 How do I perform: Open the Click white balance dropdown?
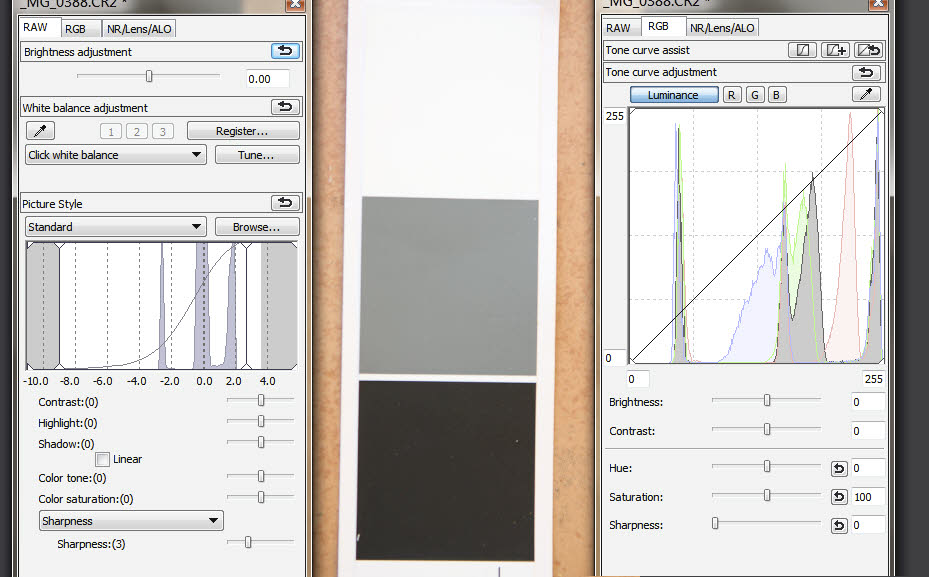(115, 155)
